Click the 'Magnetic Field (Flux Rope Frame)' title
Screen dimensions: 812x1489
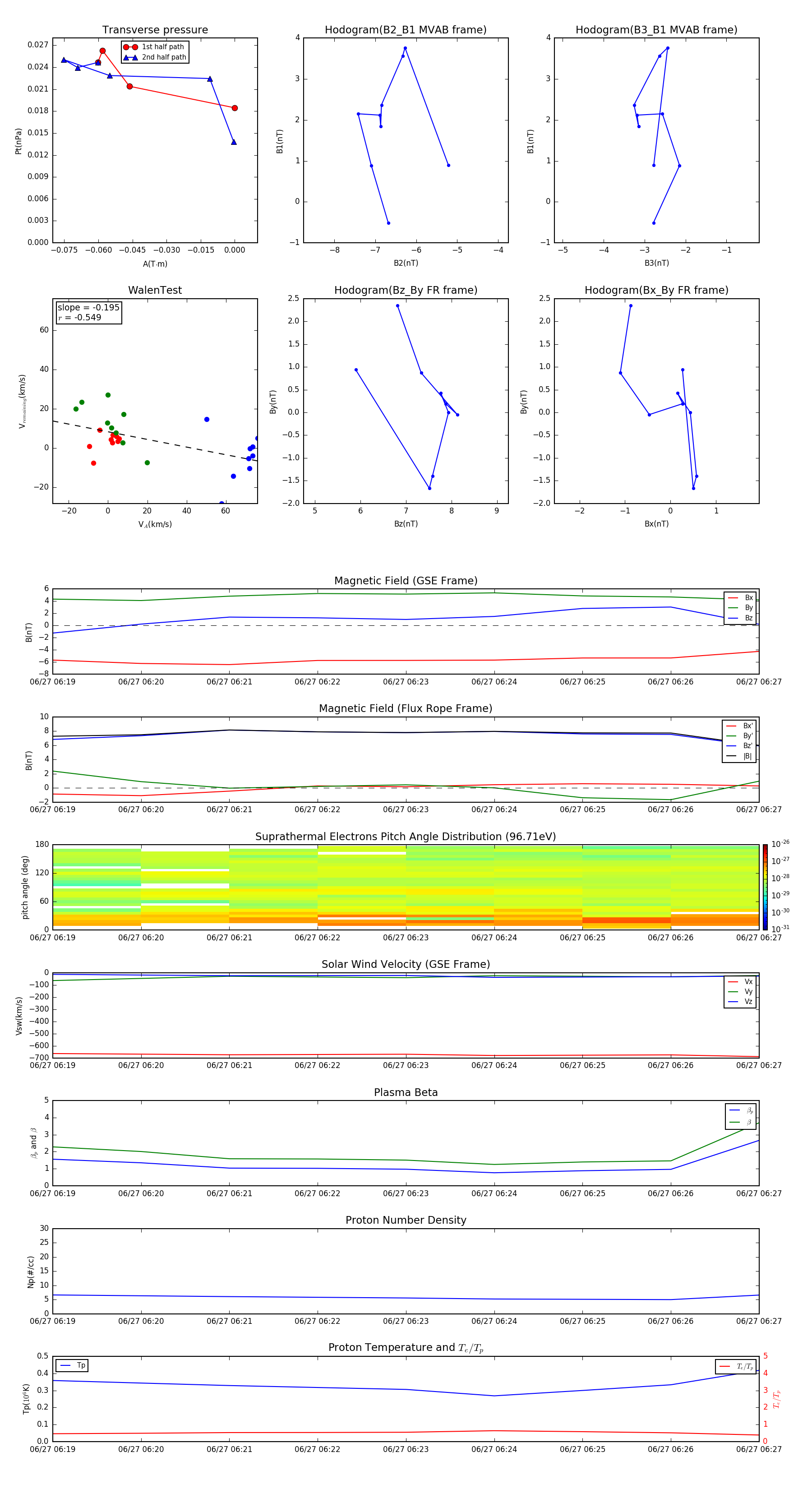pos(406,709)
